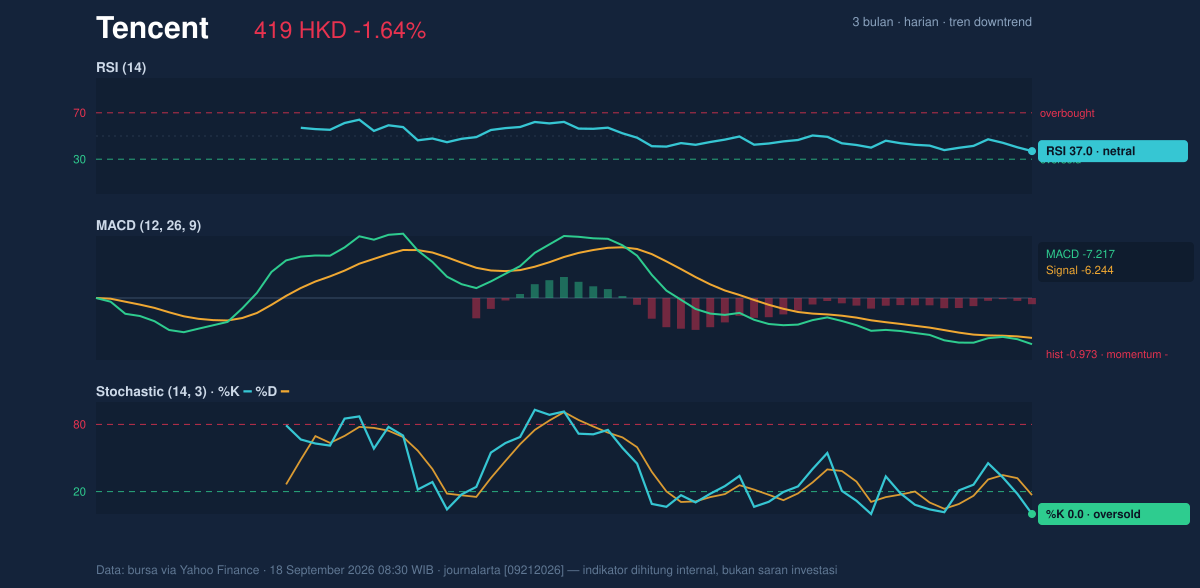Select the 80 level label on Stochastic axis
Viewport: 1200px width, 588px height.
[79, 425]
